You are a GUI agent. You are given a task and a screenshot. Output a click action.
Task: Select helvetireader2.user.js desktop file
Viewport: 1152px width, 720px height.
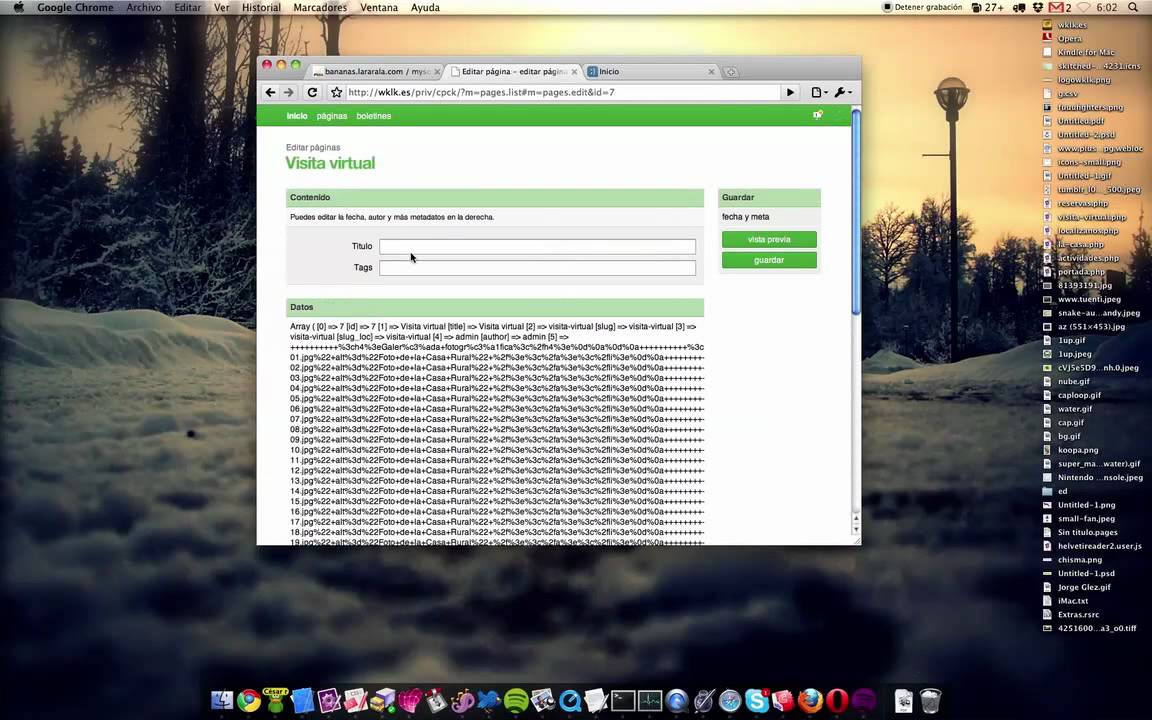pos(1092,546)
